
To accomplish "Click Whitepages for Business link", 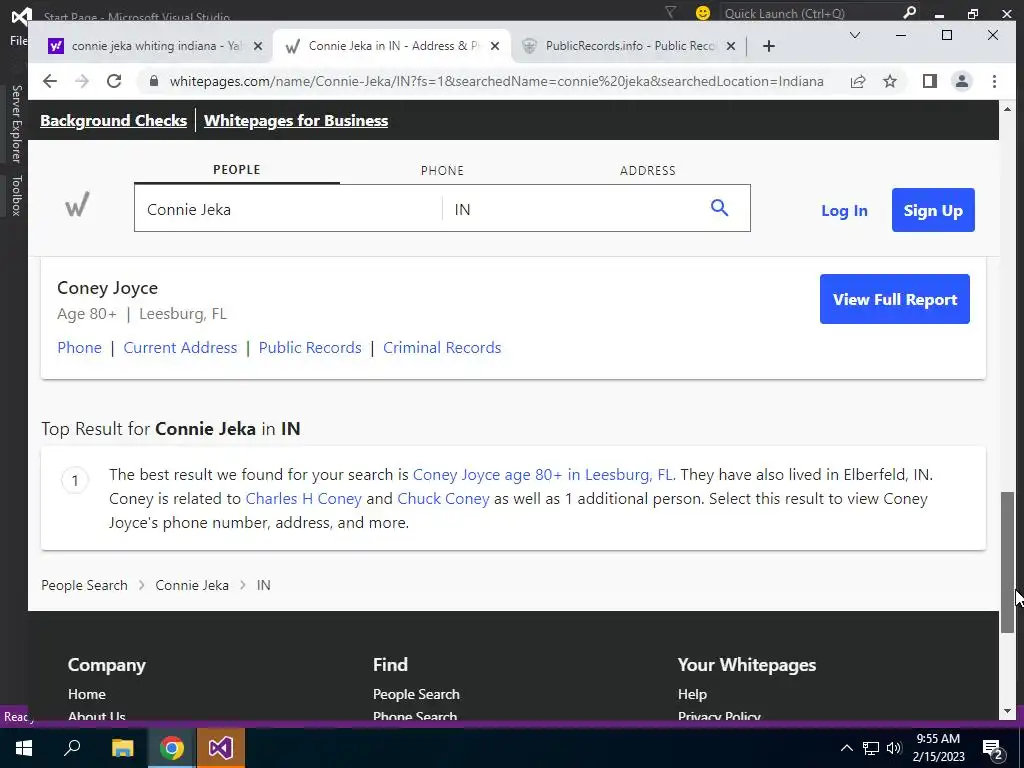I will click(296, 121).
